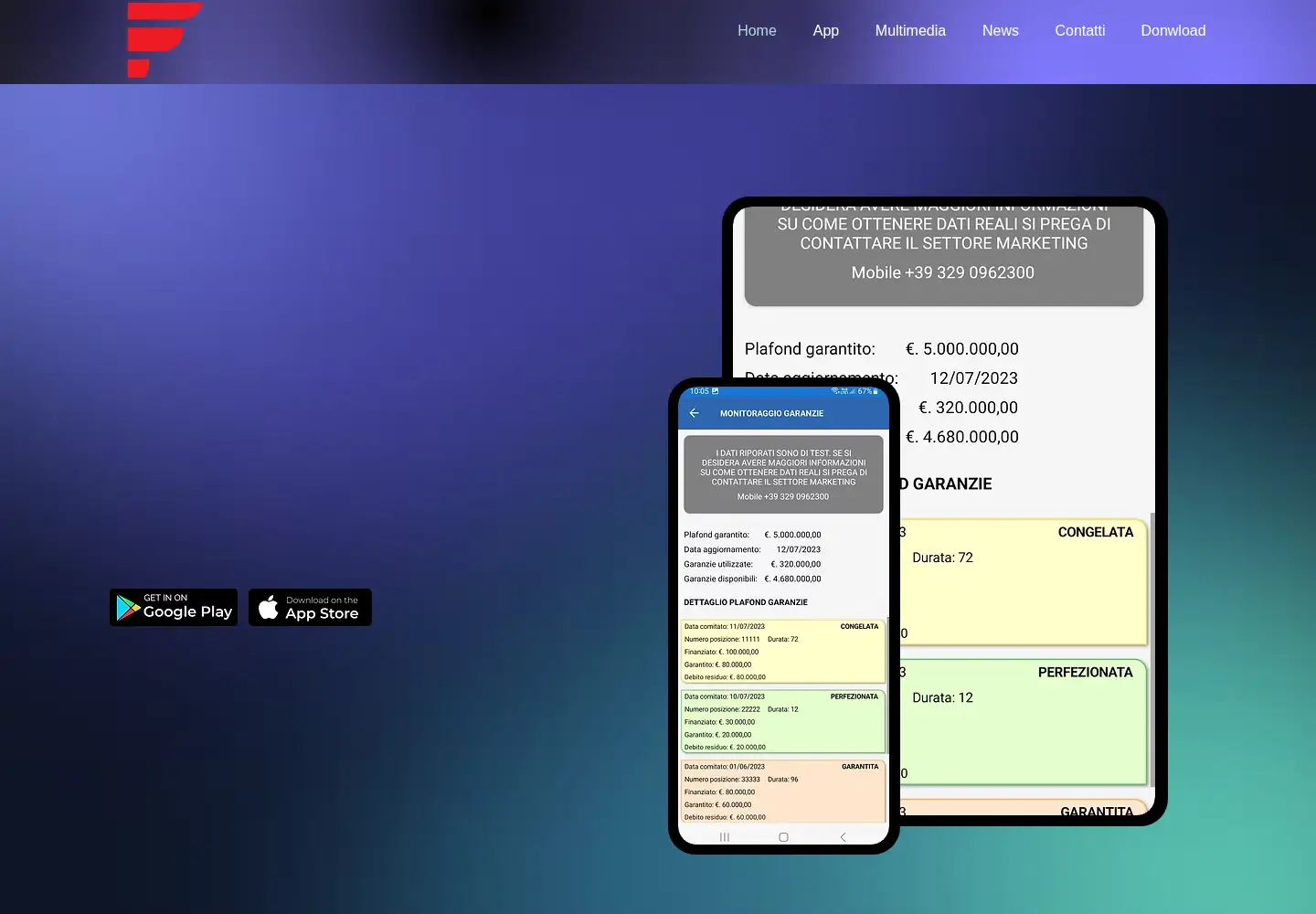Tap the phone's back chevron navigation button
The width and height of the screenshot is (1316, 914).
(843, 837)
